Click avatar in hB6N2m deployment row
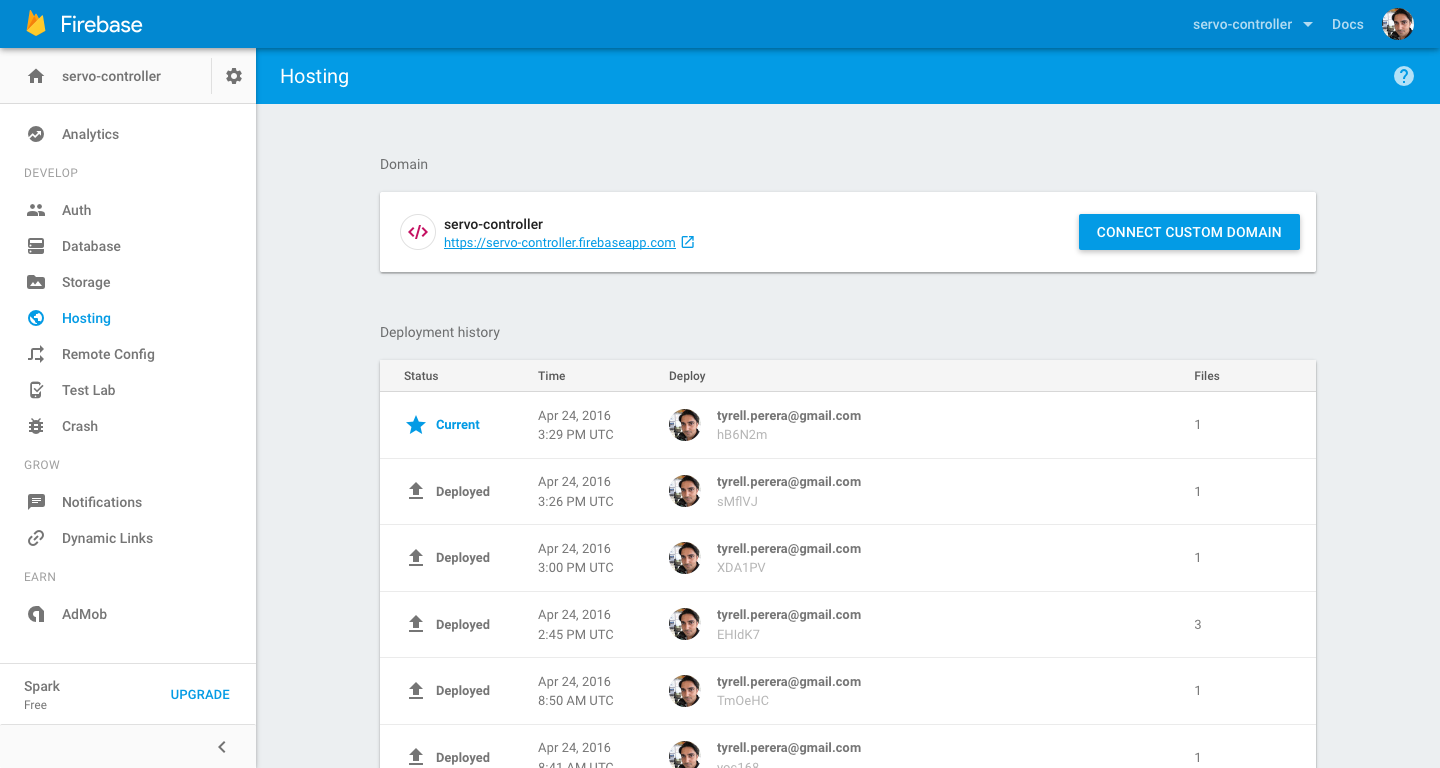The image size is (1440, 768). point(685,425)
